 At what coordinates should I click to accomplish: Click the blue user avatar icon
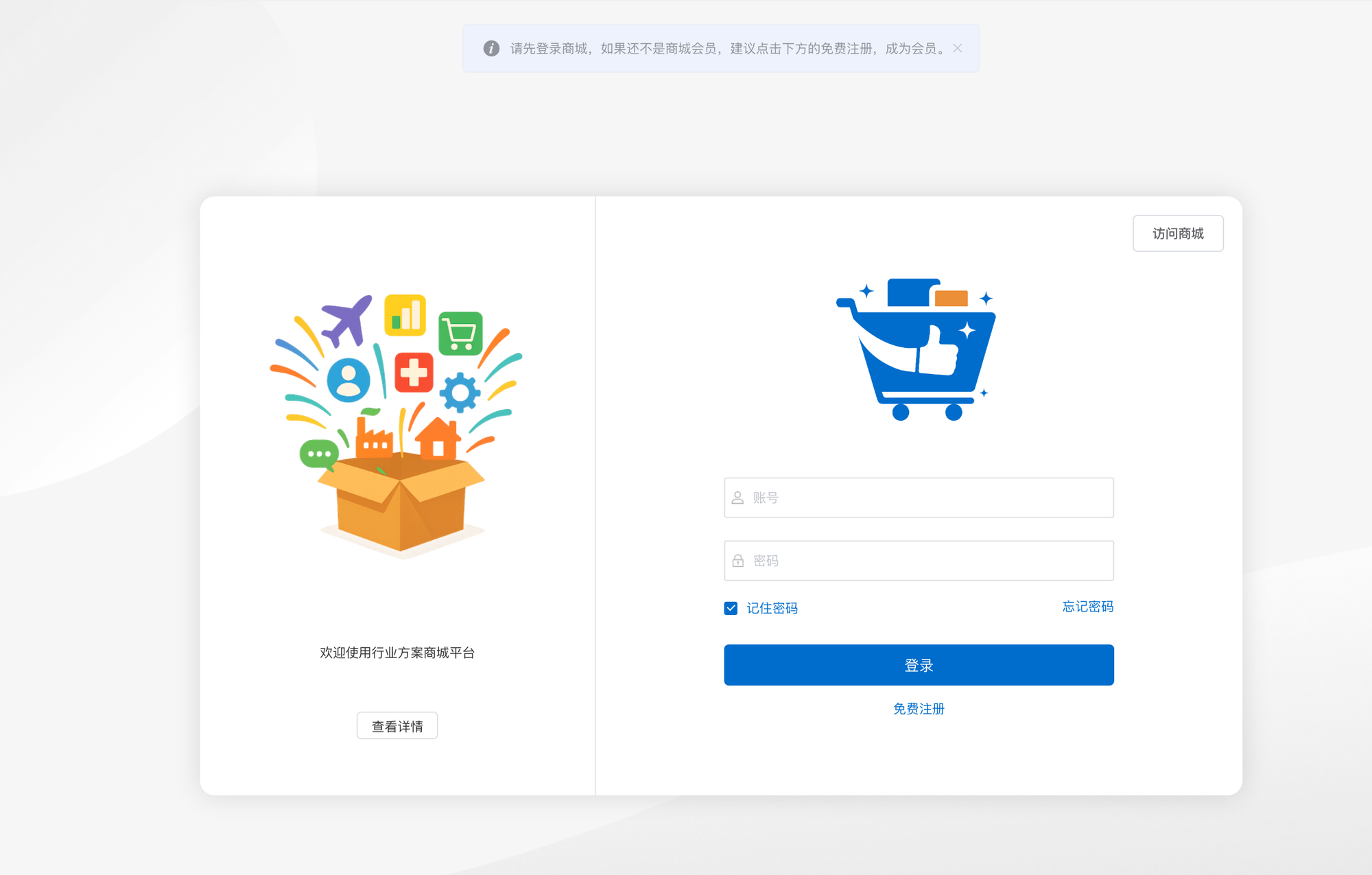[348, 380]
